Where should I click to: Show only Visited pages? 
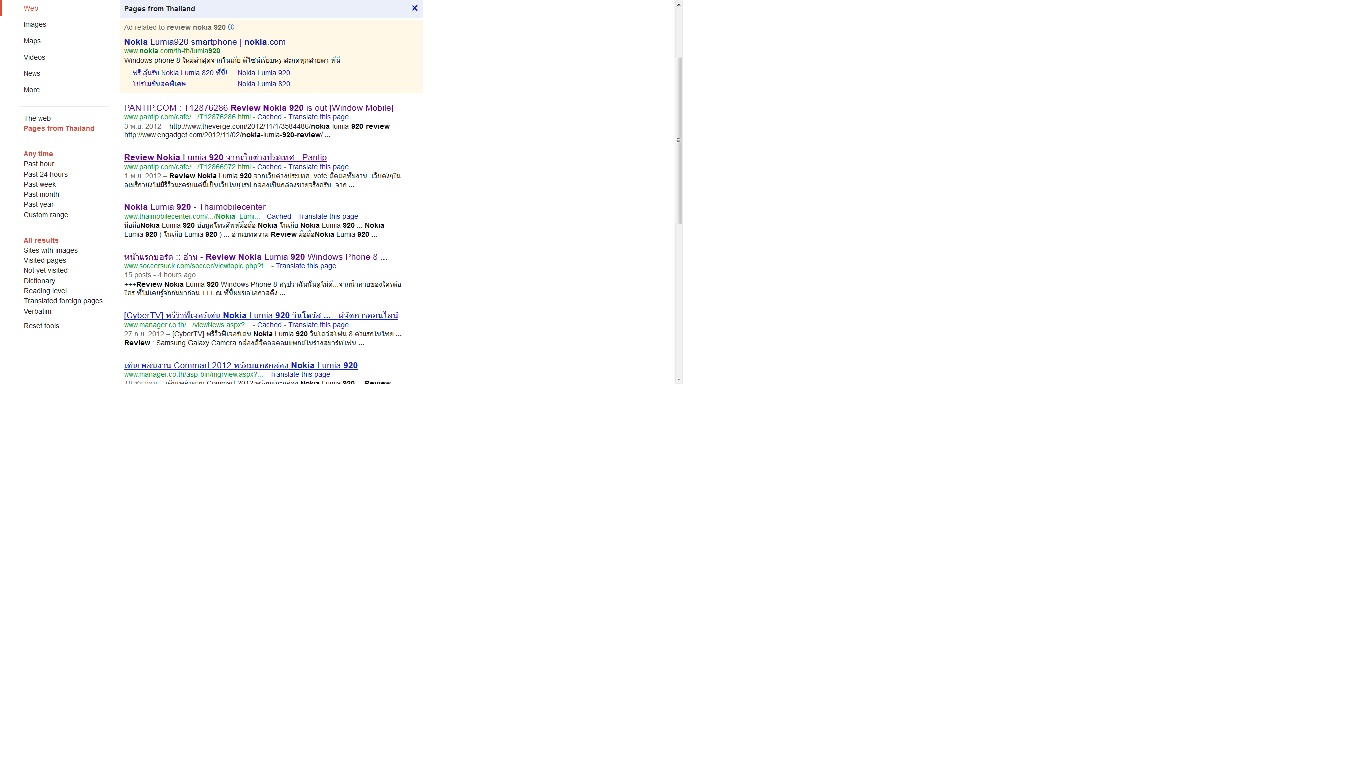pos(45,260)
